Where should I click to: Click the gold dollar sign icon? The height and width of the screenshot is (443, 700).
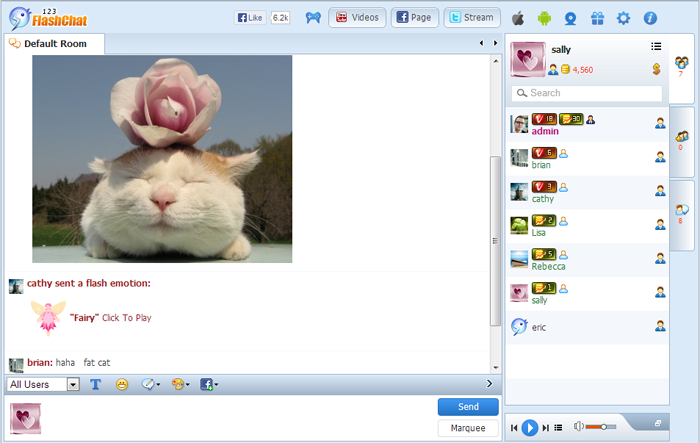pos(655,69)
